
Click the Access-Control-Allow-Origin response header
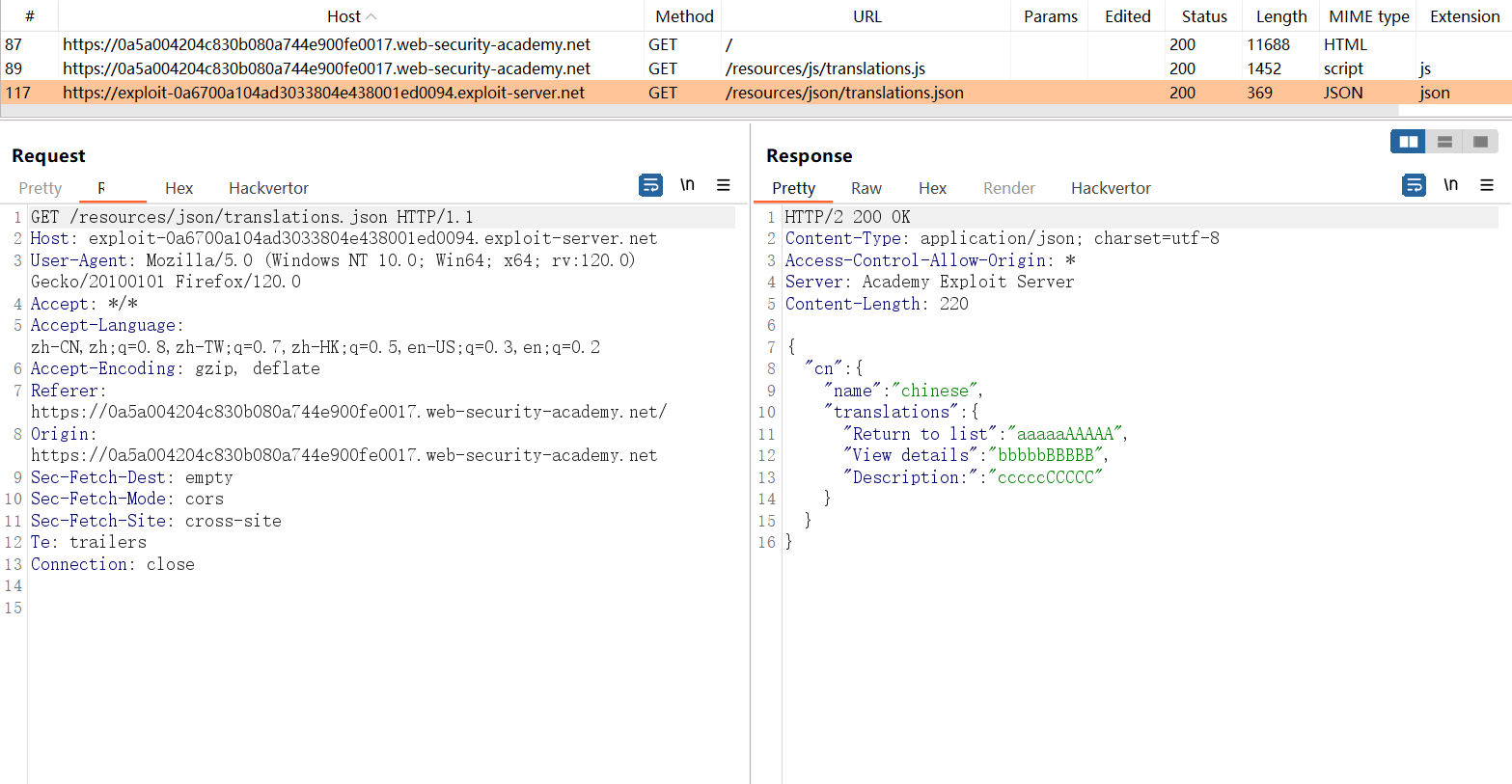[x=930, y=260]
